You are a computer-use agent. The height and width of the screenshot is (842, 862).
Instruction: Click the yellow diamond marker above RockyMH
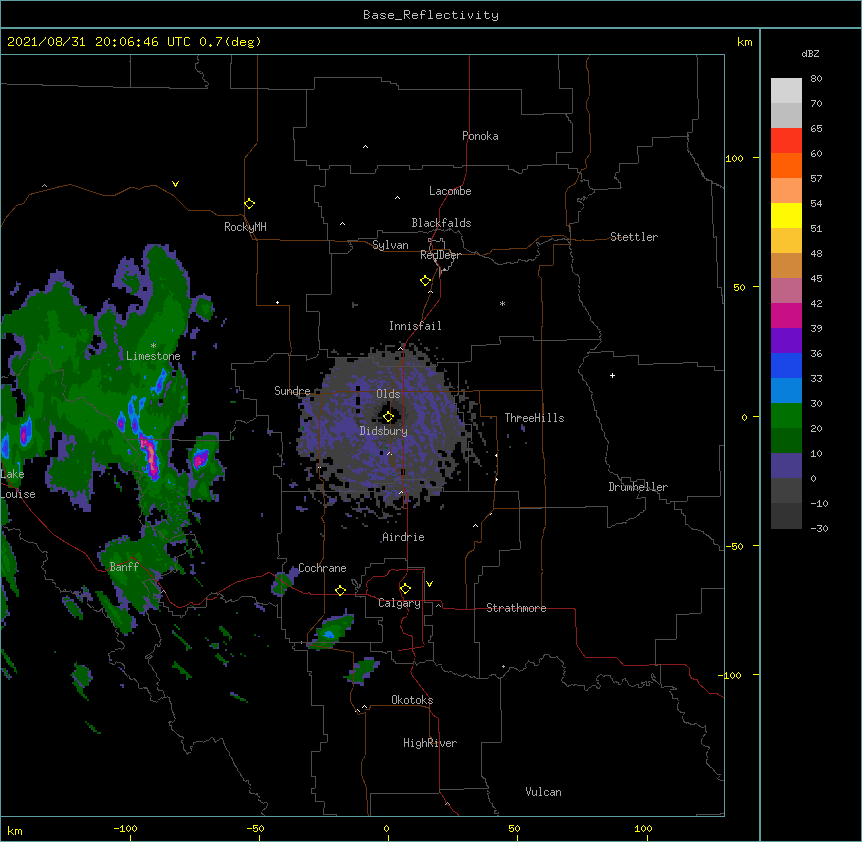click(x=250, y=204)
